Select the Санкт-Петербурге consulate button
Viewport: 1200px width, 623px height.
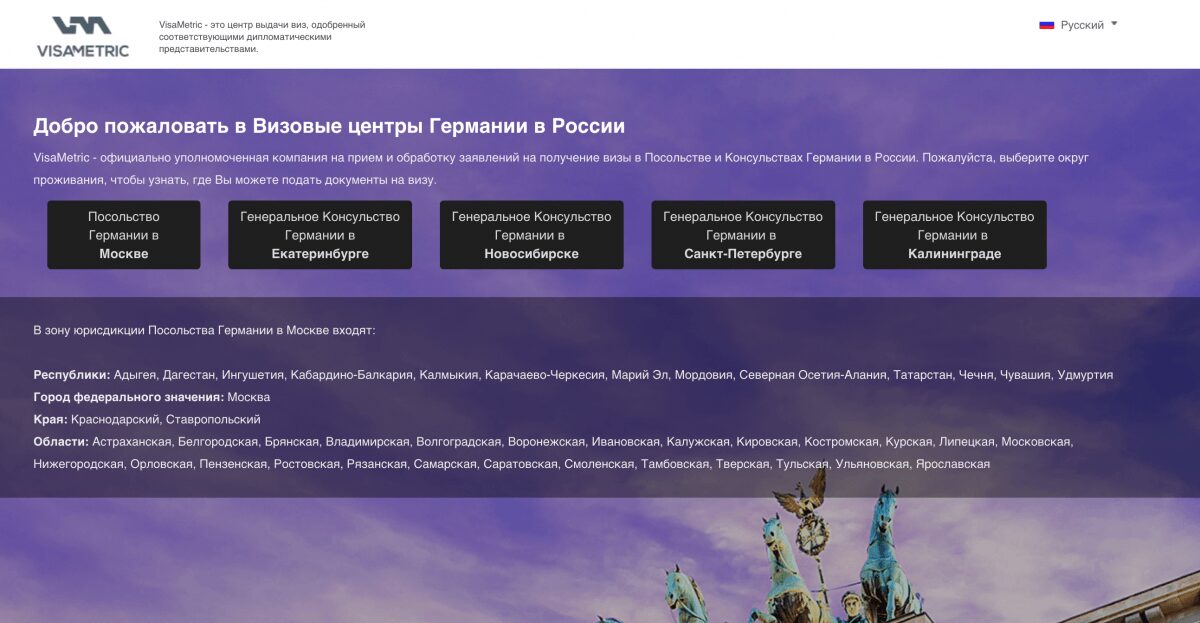[x=743, y=235]
